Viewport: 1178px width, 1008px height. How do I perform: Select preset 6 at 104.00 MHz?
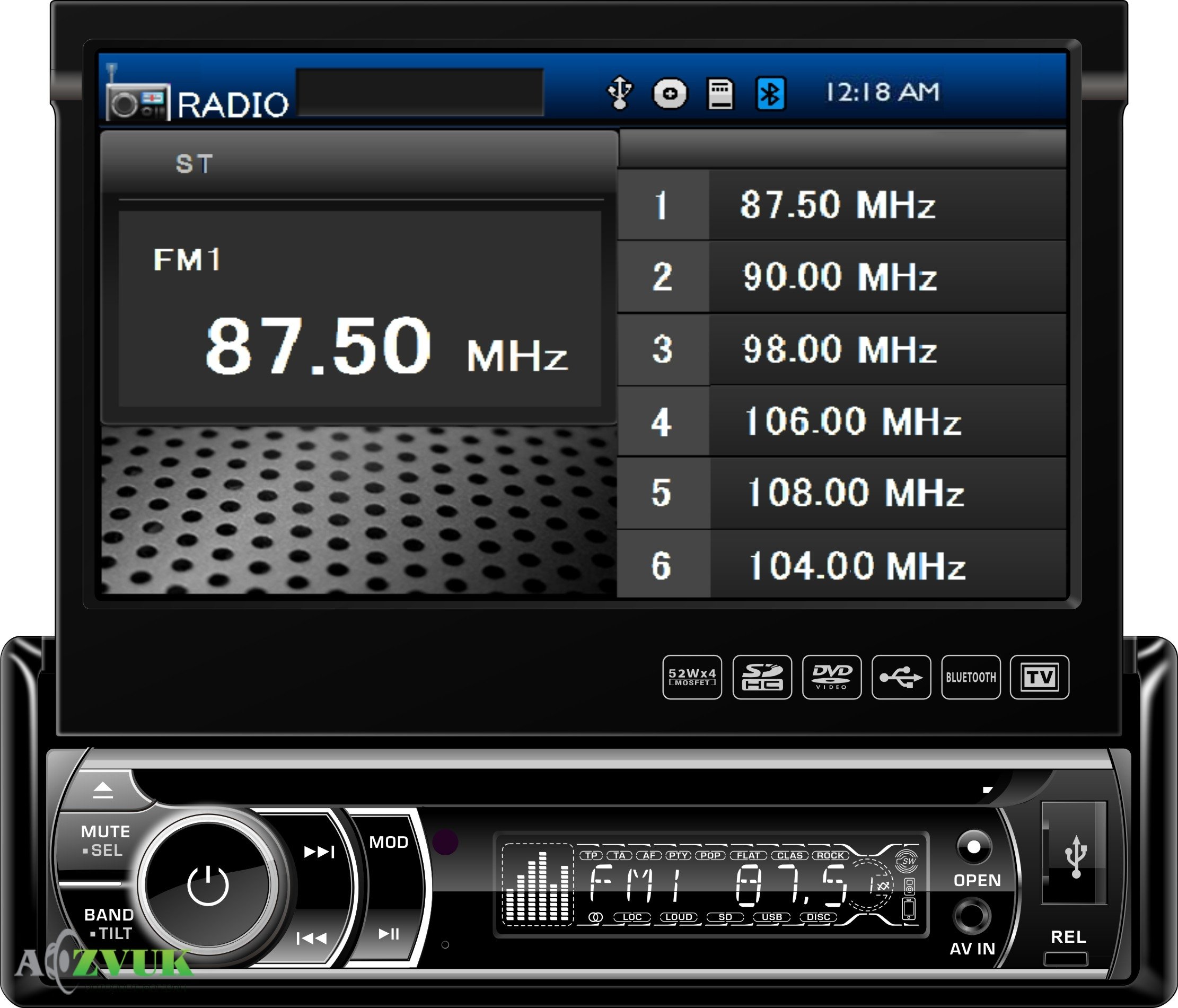[x=841, y=565]
